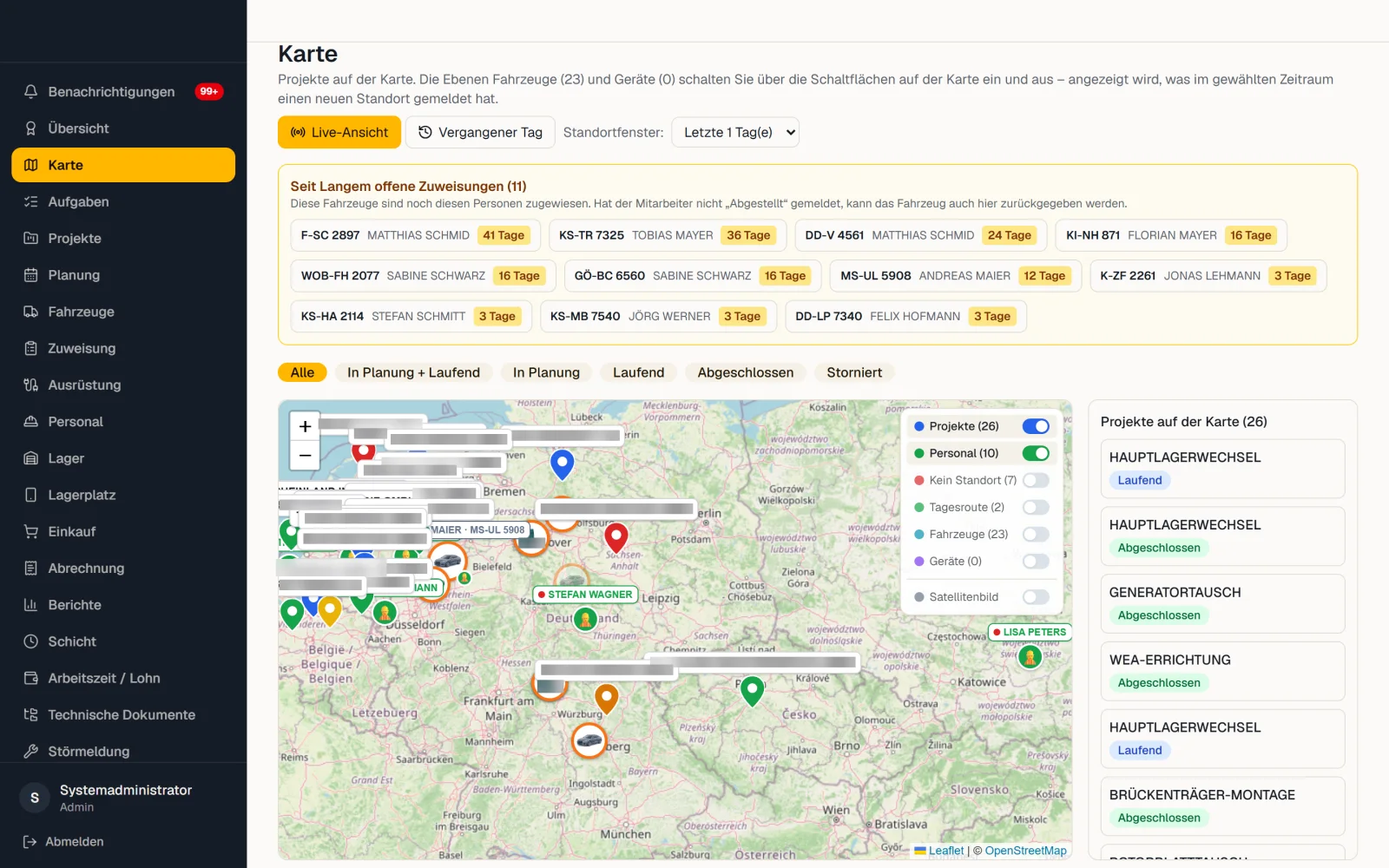
Task: Open Benachrichtigungen bell icon in sidebar
Action: point(31,91)
